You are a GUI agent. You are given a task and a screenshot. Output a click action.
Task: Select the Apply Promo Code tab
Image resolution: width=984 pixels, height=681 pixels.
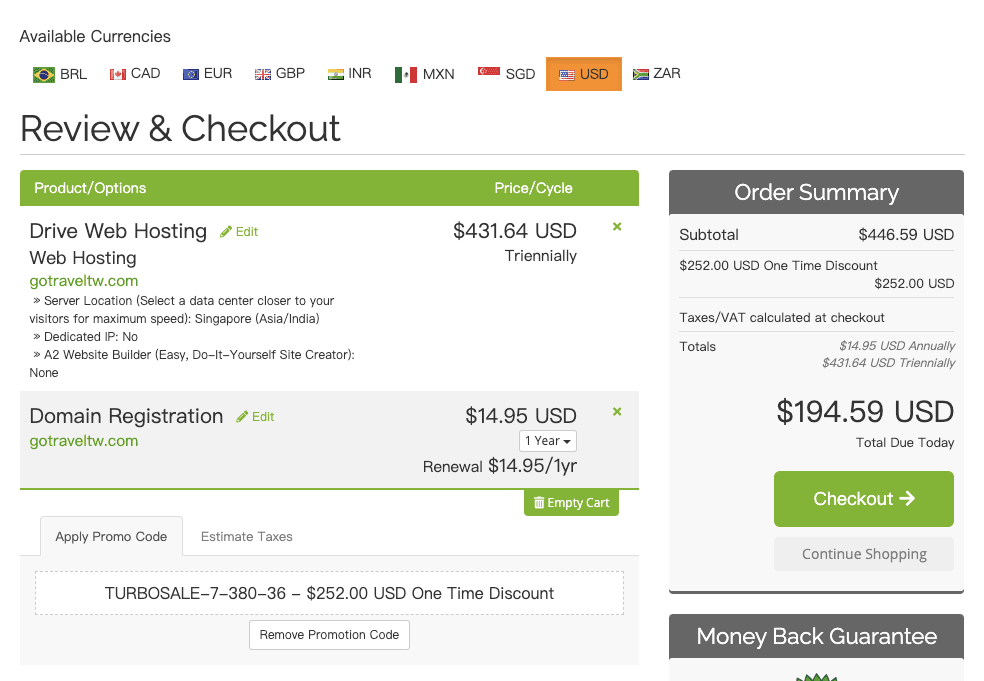pos(111,537)
